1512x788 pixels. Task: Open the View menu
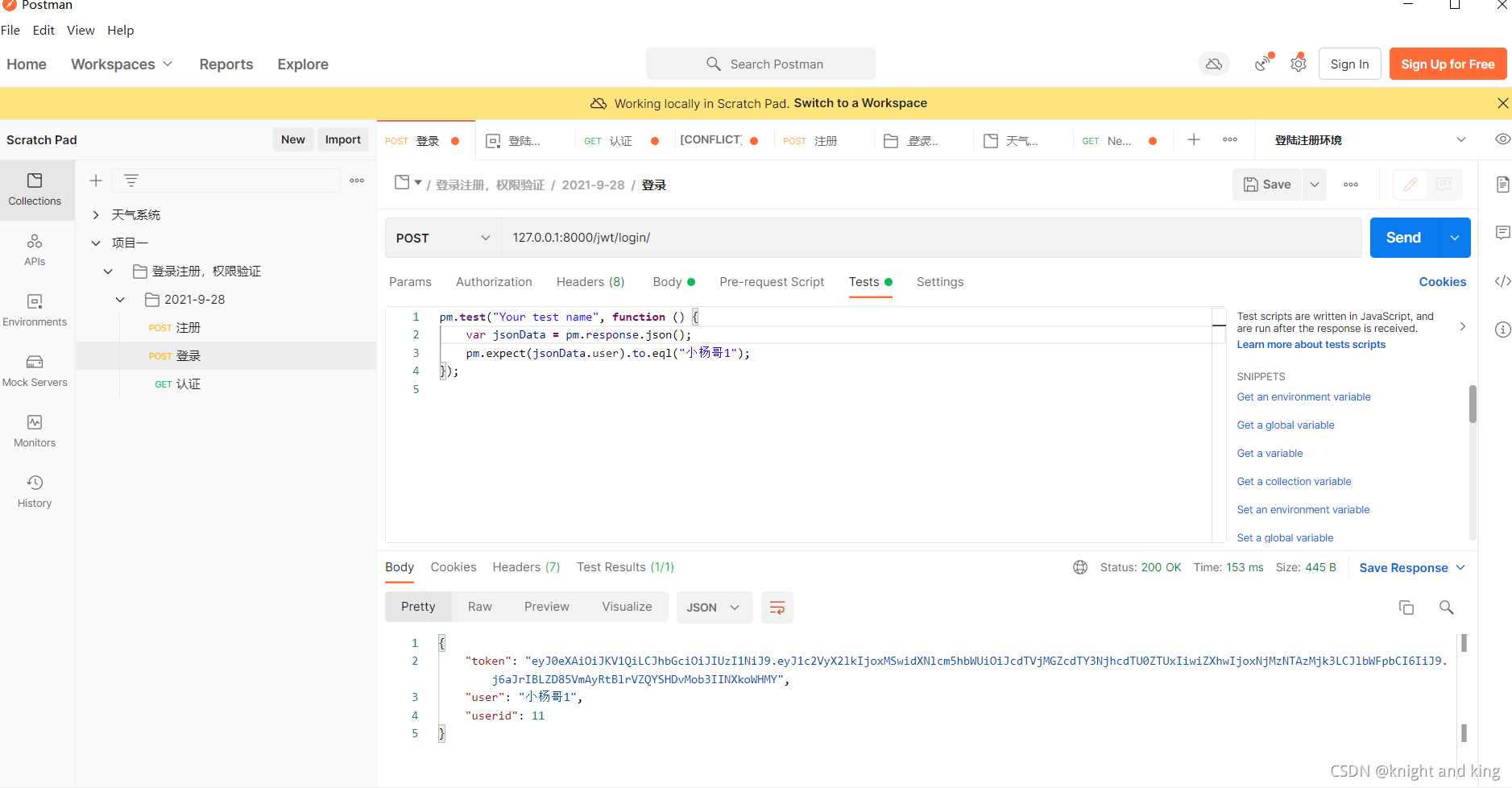pyautogui.click(x=81, y=30)
